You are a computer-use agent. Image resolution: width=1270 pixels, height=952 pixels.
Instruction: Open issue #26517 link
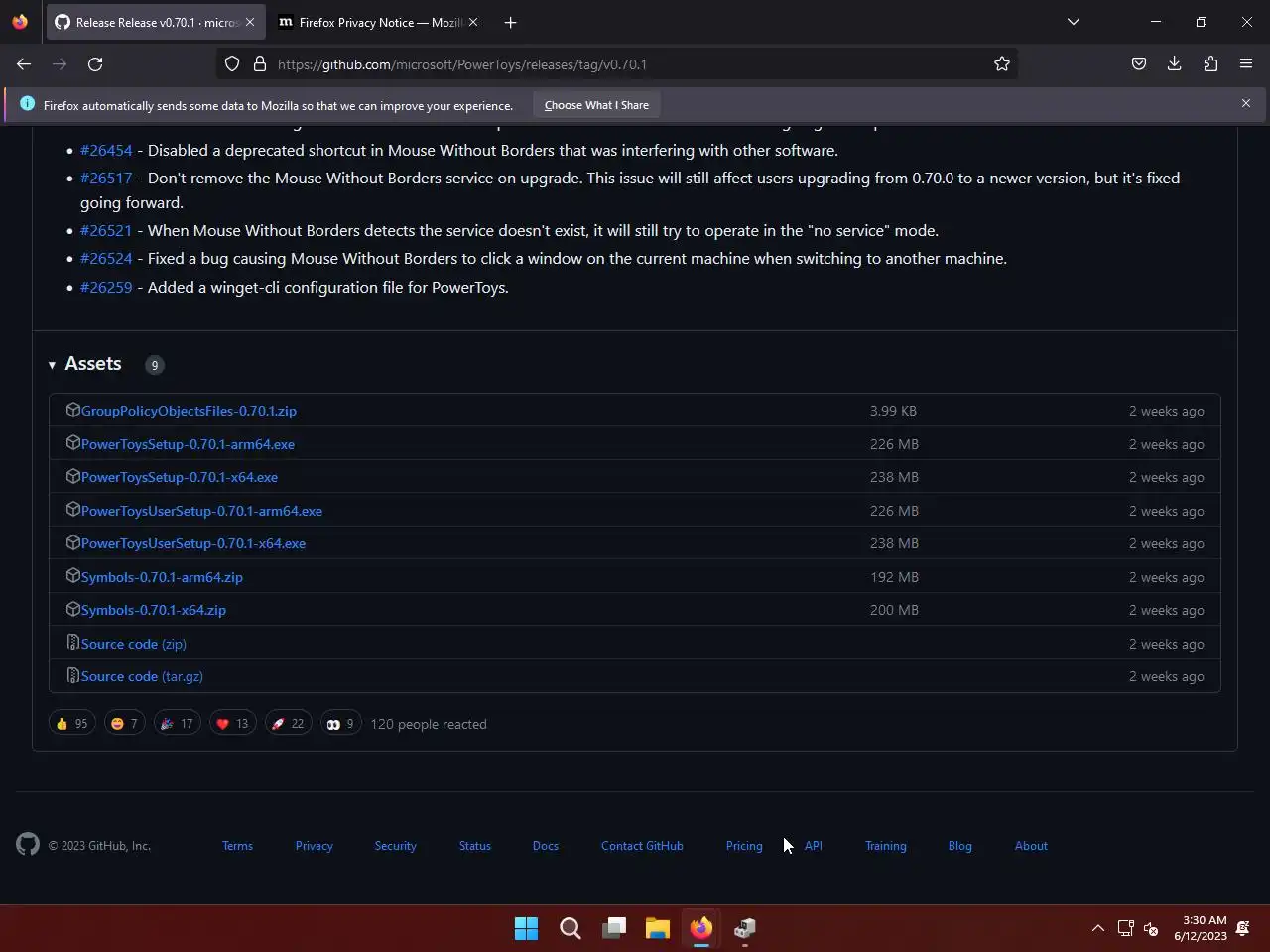point(106,178)
